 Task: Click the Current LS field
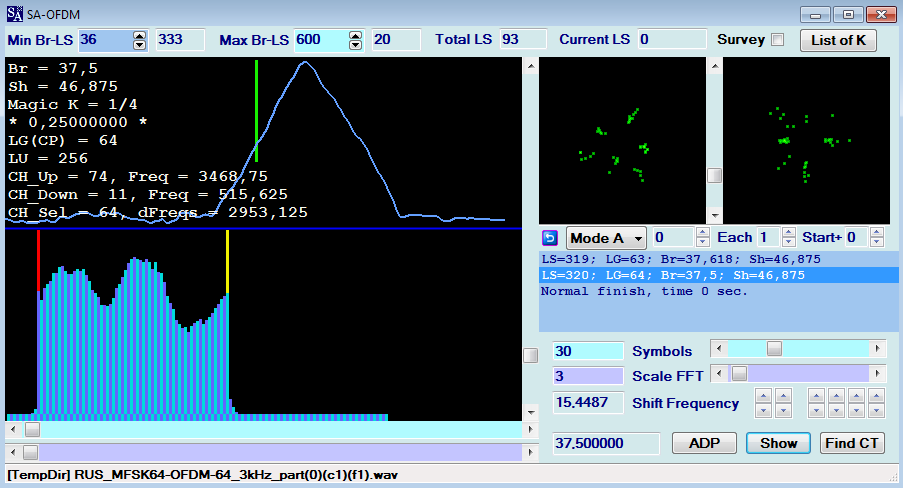[x=672, y=40]
